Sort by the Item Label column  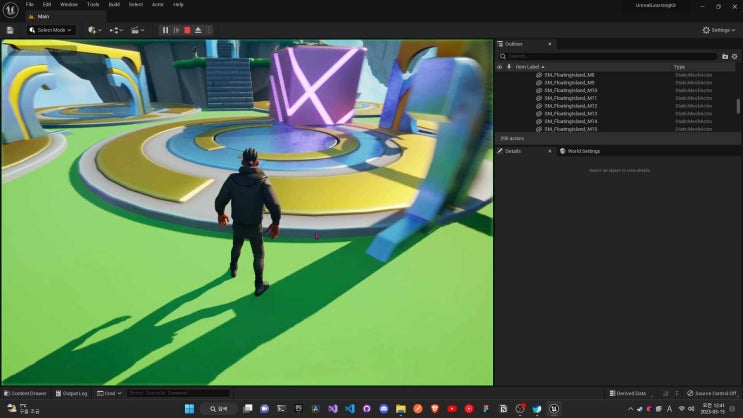click(x=529, y=67)
